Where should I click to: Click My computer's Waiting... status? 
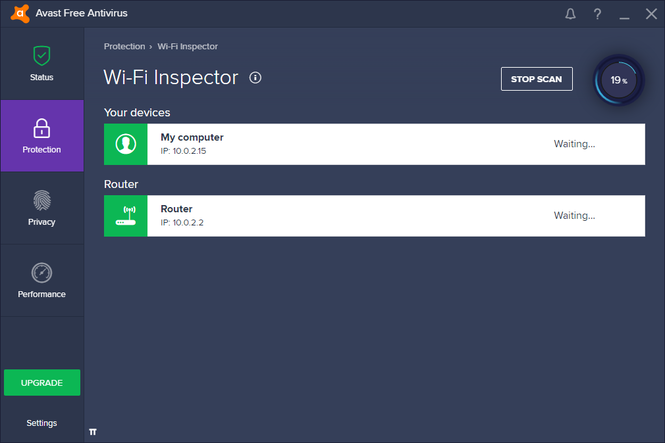click(x=574, y=144)
